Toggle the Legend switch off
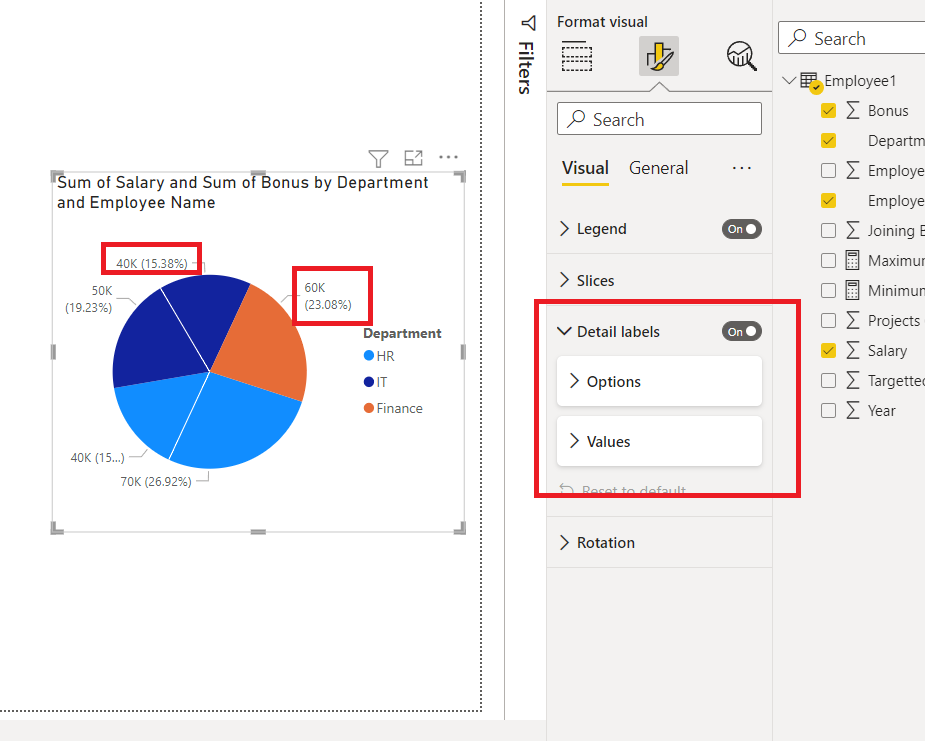 point(742,229)
